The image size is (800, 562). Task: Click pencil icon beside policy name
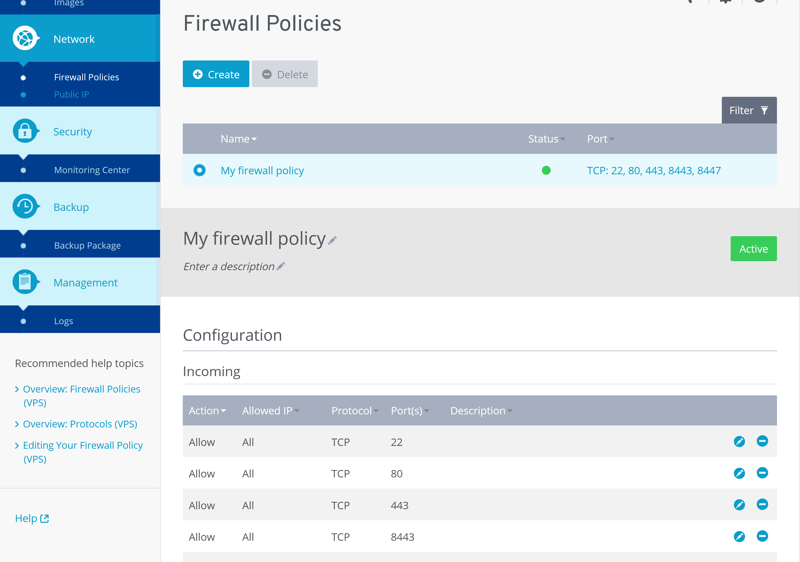tap(333, 240)
